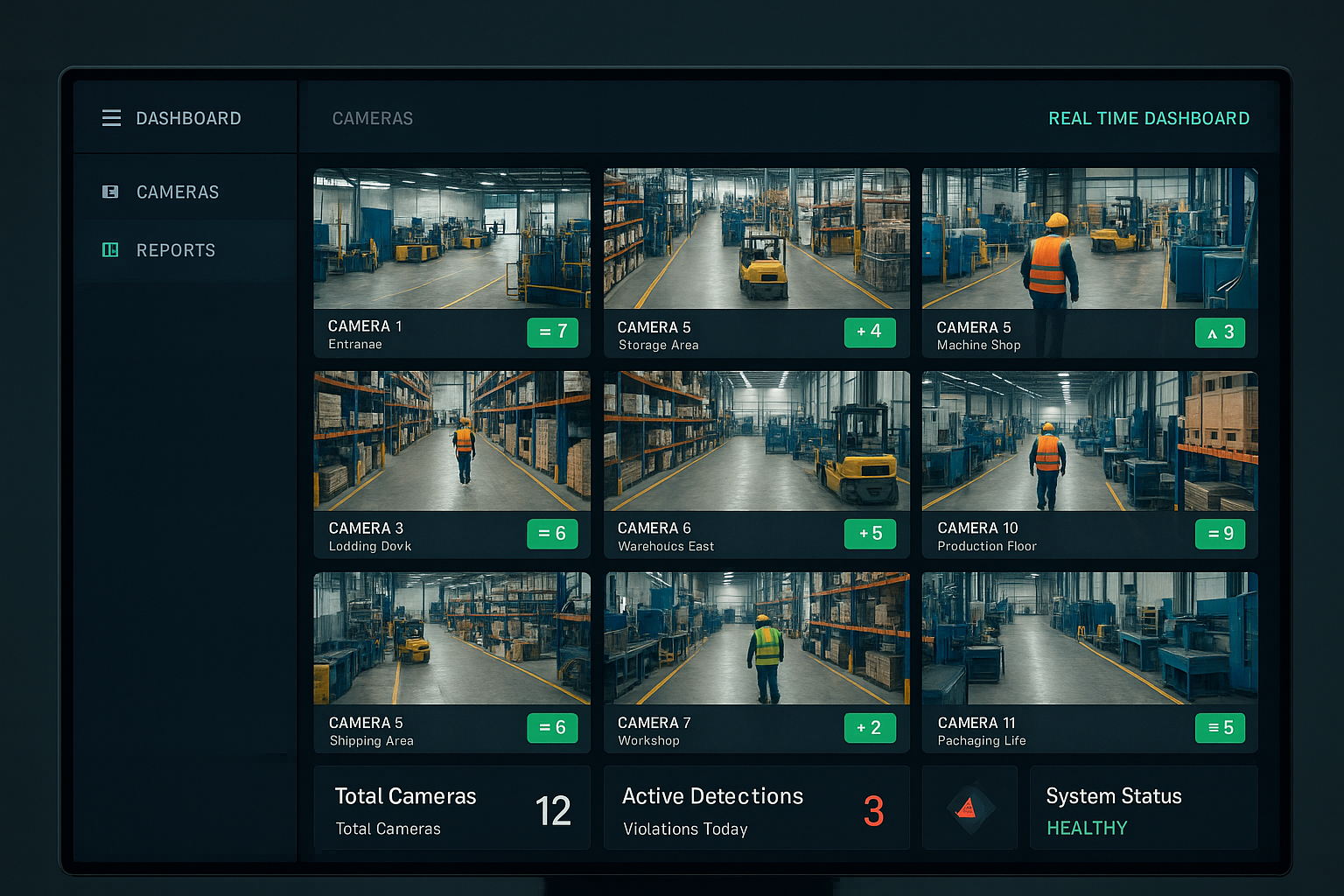Screen dimensions: 1344x896
Task: Click the Active Detections violation count
Action: [874, 811]
